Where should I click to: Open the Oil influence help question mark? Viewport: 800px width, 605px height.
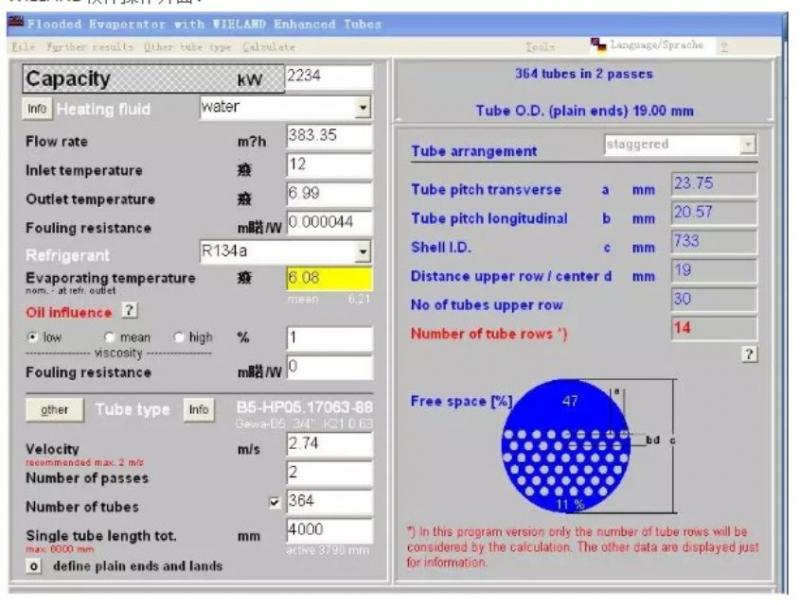[x=130, y=310]
